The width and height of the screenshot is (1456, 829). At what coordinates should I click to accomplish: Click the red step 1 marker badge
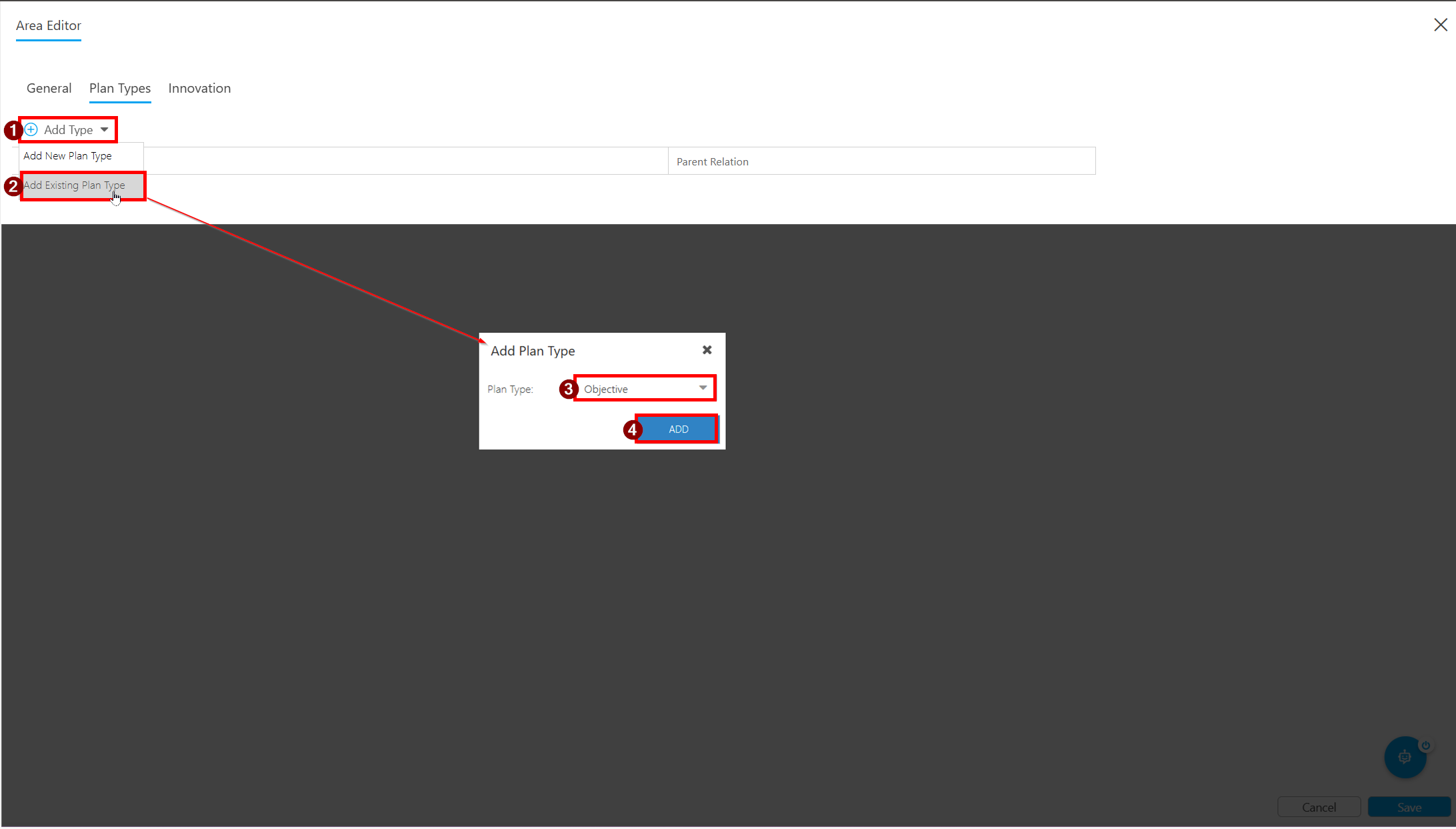tap(13, 129)
